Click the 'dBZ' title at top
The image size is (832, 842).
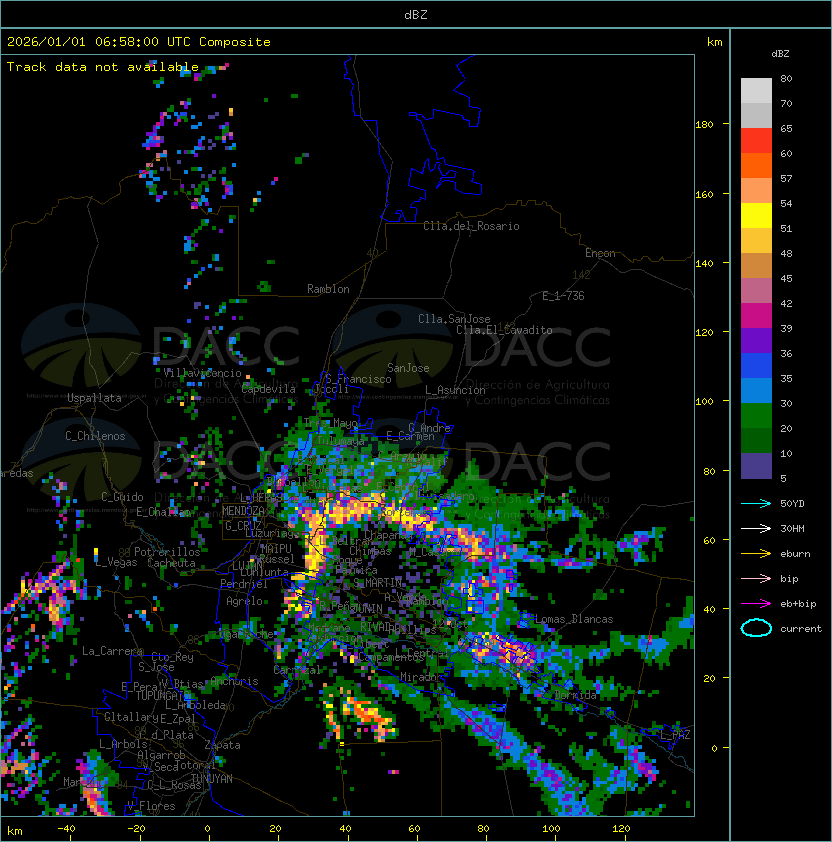pyautogui.click(x=416, y=14)
